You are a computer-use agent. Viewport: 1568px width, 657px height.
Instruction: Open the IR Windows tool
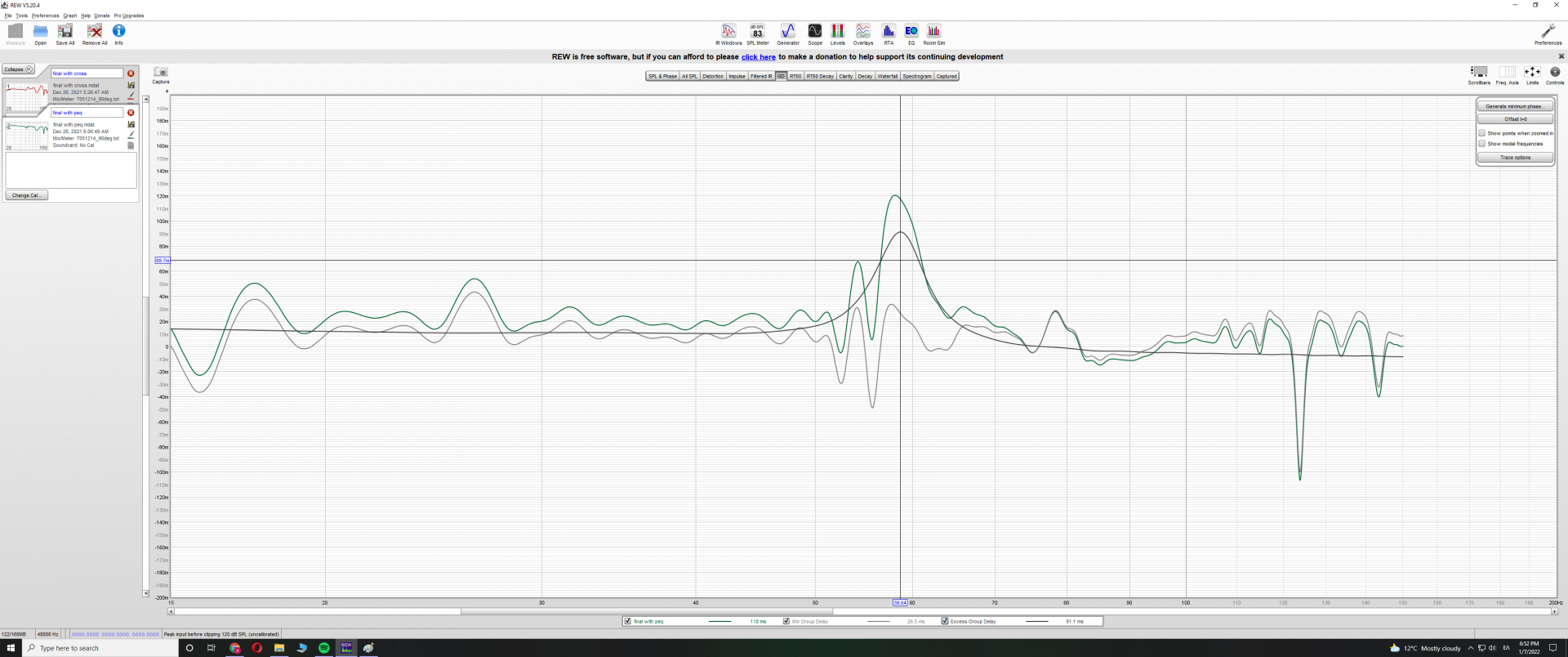pos(728,33)
